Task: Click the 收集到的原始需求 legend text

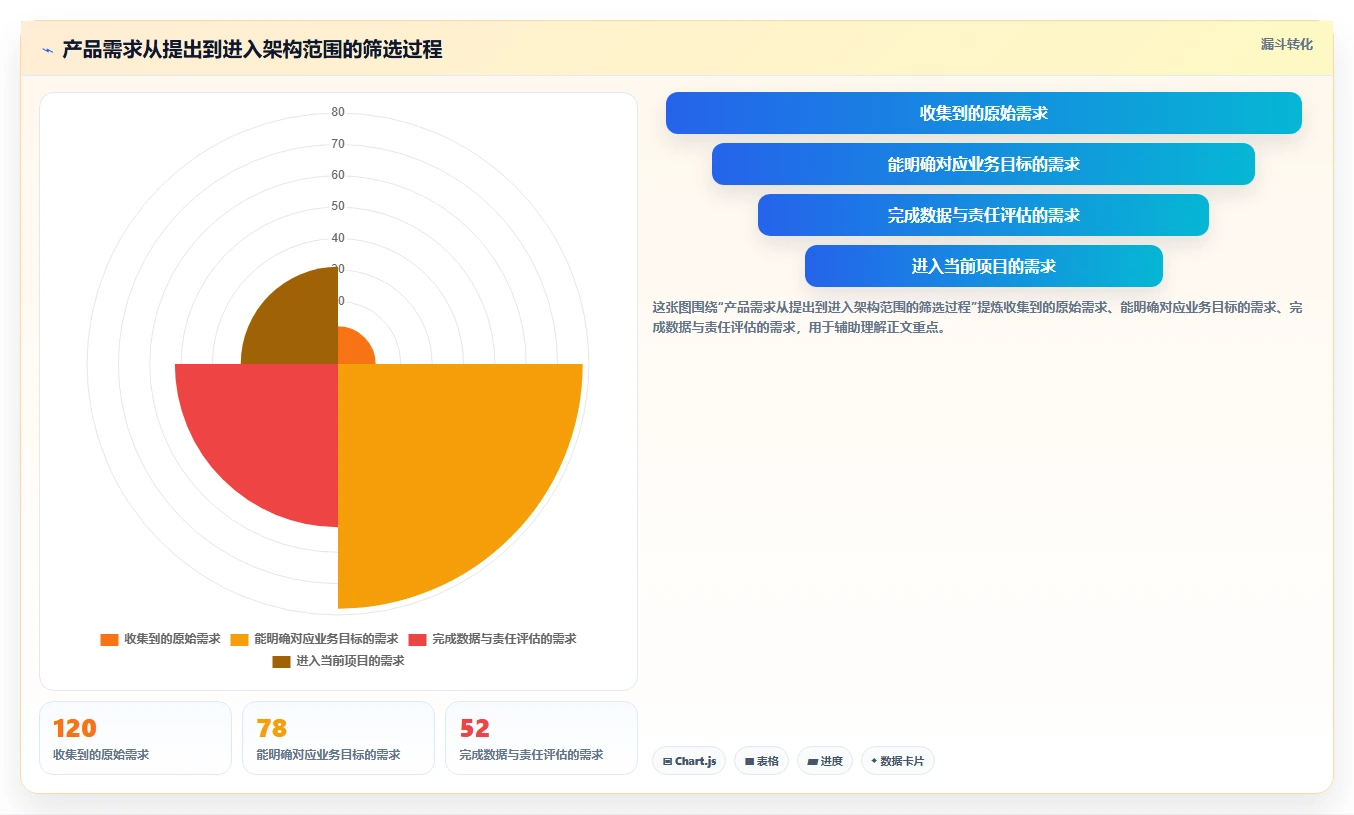Action: click(172, 639)
